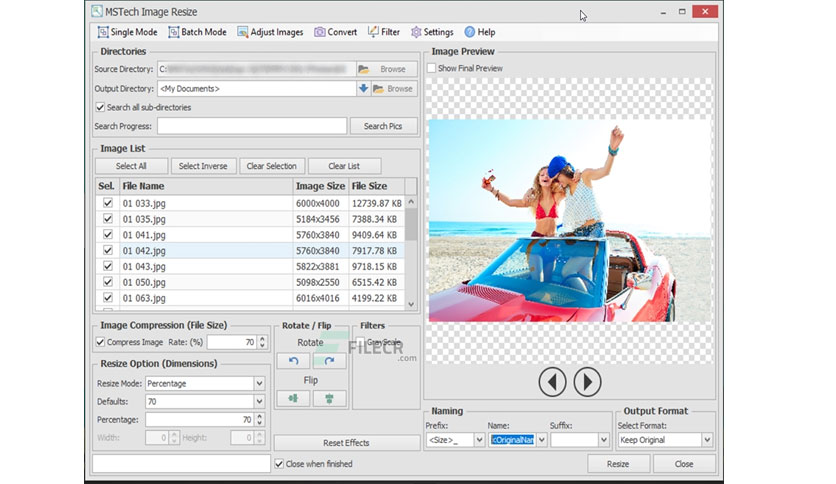Browse for Output Directory
Image resolution: width=836 pixels, height=484 pixels.
pos(393,88)
